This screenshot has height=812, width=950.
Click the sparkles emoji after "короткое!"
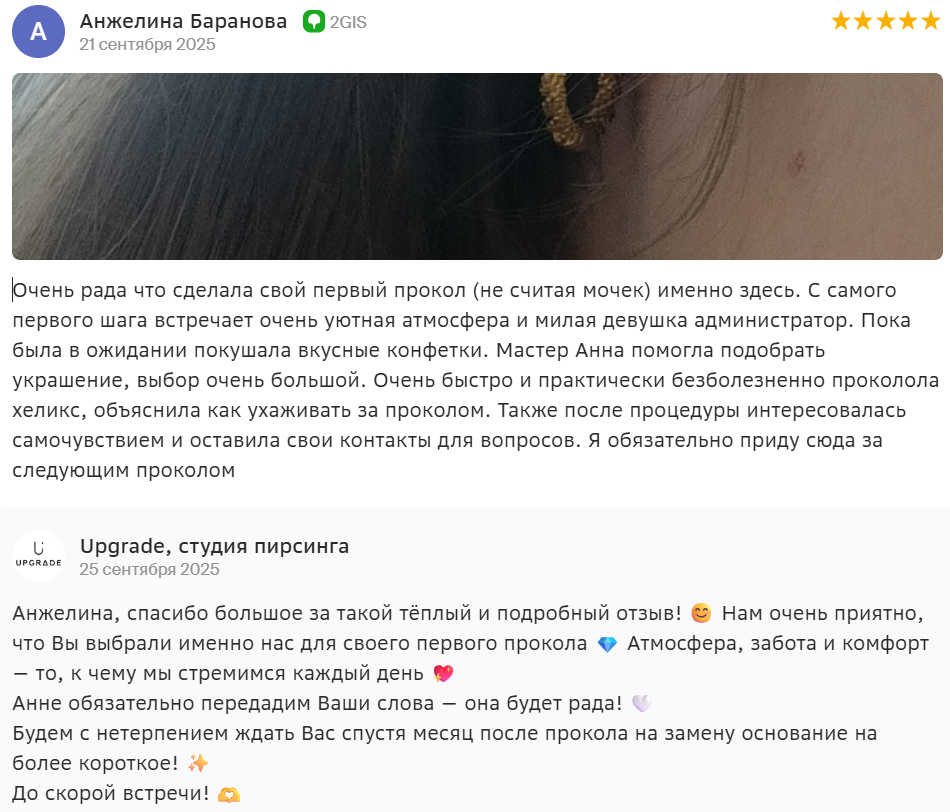pos(198,763)
